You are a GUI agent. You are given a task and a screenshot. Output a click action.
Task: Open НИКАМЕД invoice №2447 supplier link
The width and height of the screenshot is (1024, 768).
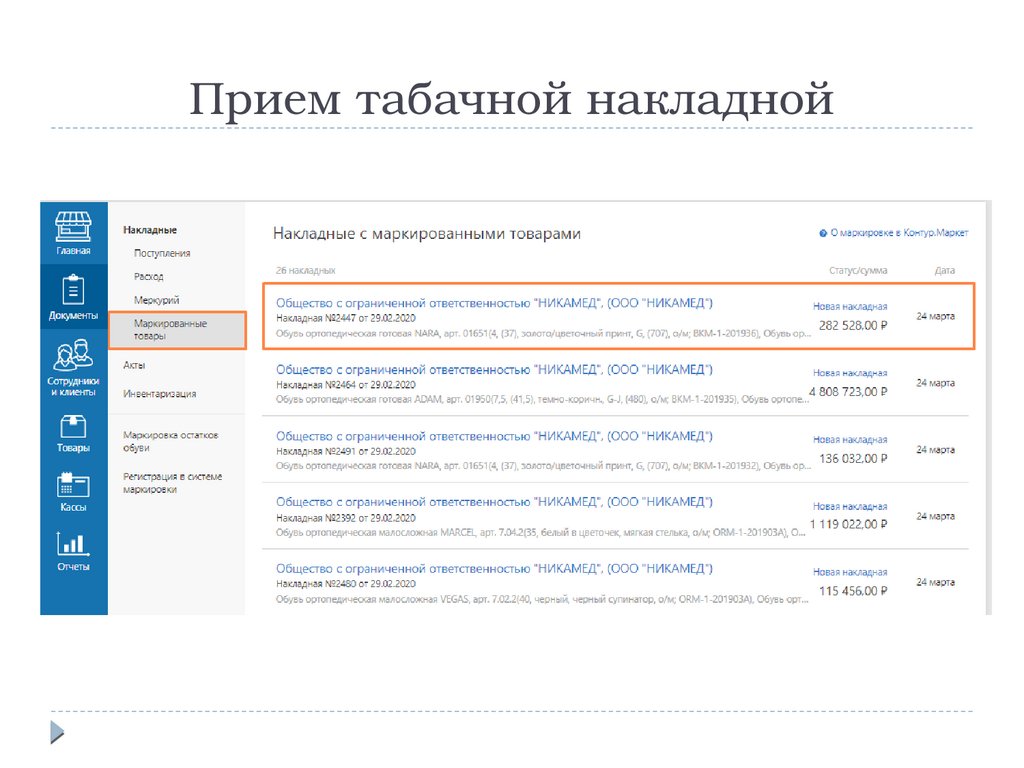(494, 303)
